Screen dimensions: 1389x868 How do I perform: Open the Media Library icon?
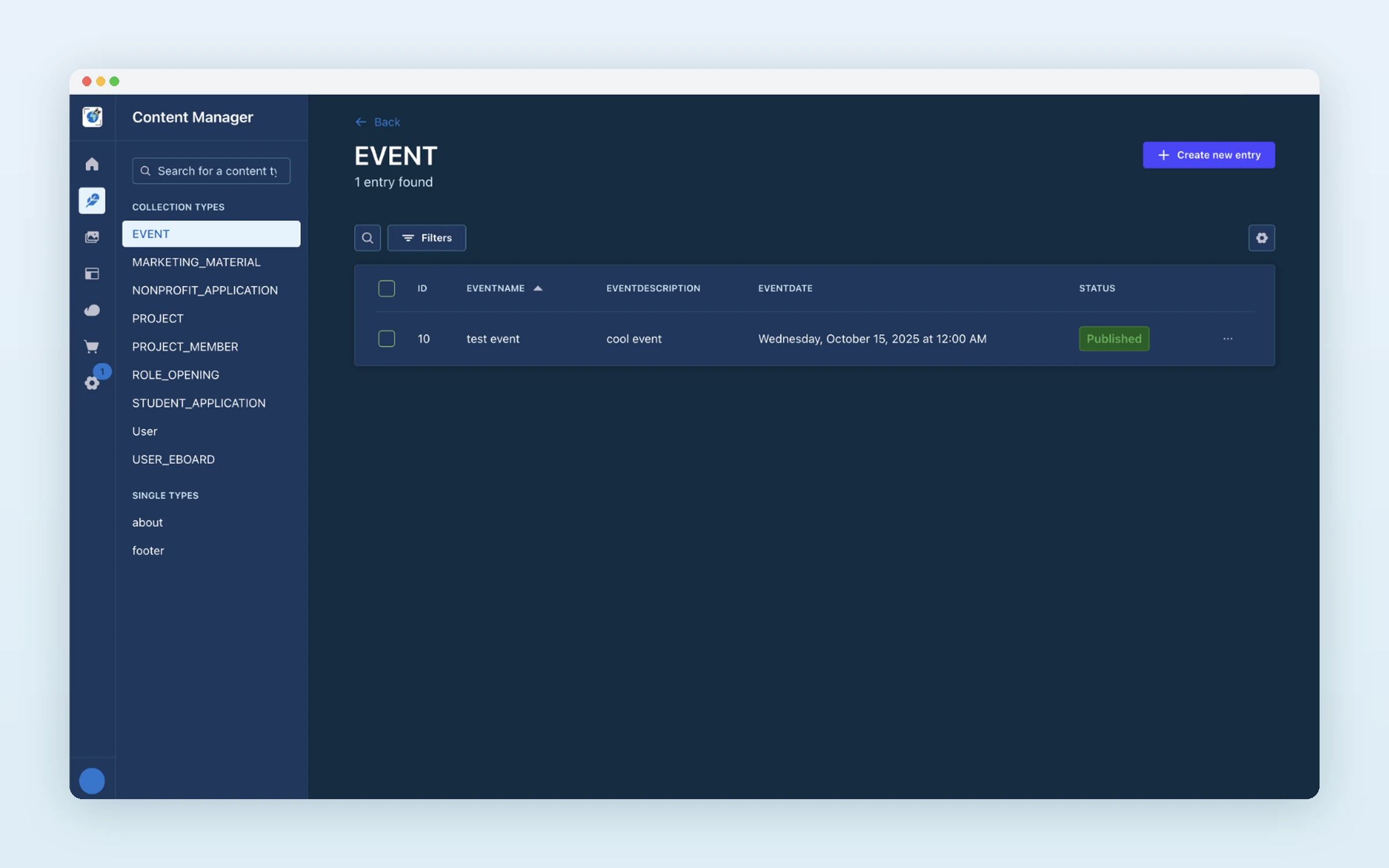(x=92, y=237)
